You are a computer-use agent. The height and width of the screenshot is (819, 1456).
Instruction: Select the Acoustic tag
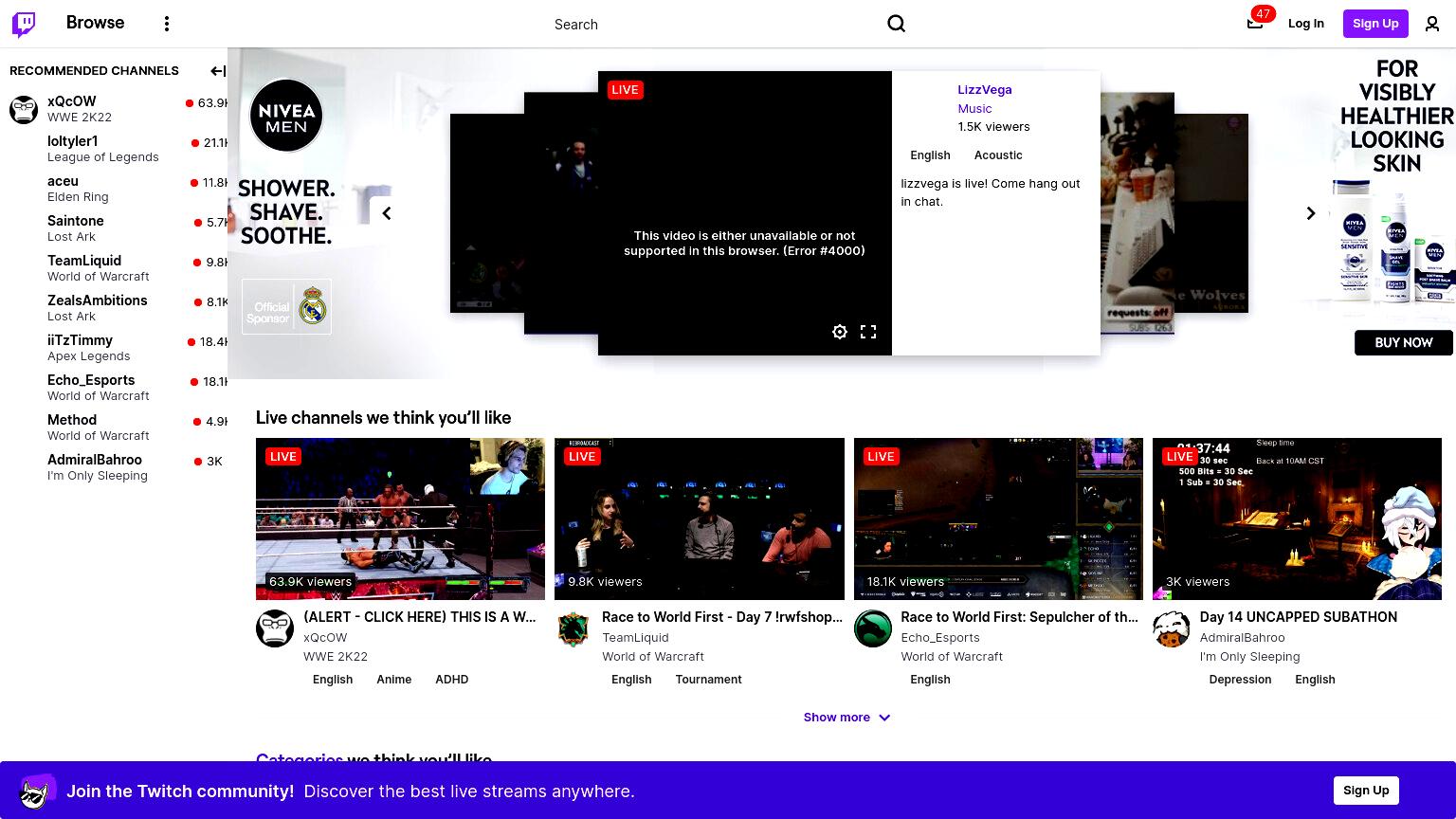tap(998, 155)
